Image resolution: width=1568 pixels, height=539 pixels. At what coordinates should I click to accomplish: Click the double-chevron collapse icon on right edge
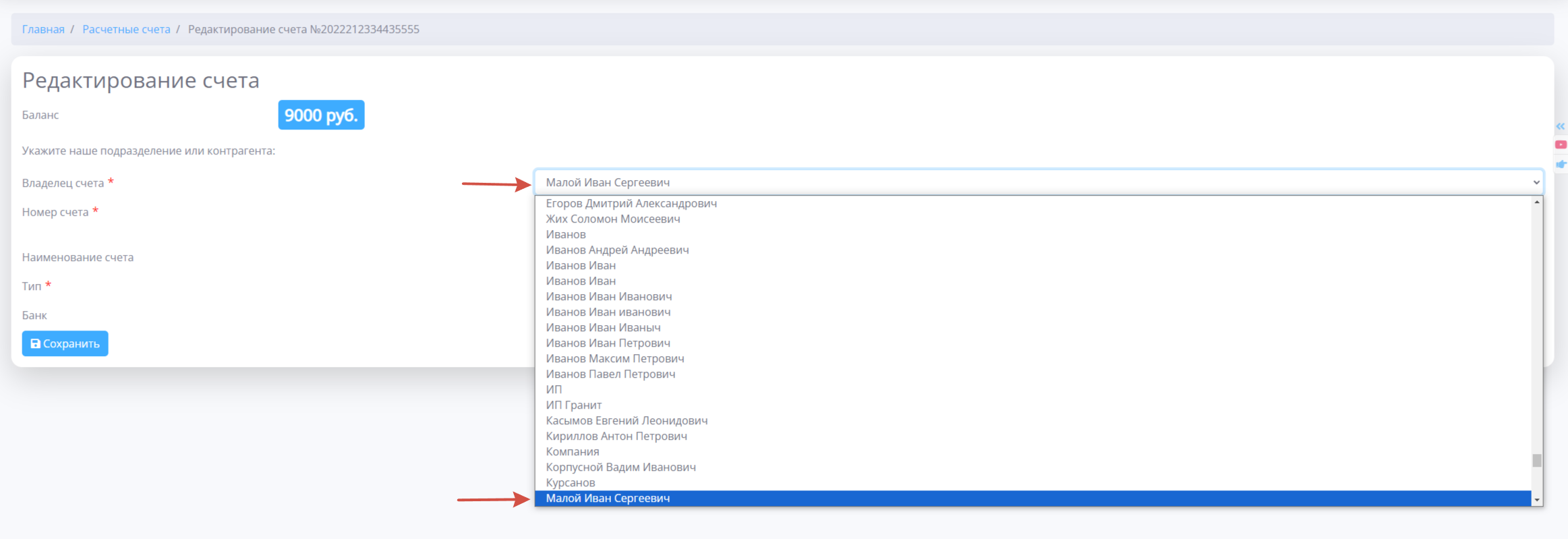point(1561,126)
